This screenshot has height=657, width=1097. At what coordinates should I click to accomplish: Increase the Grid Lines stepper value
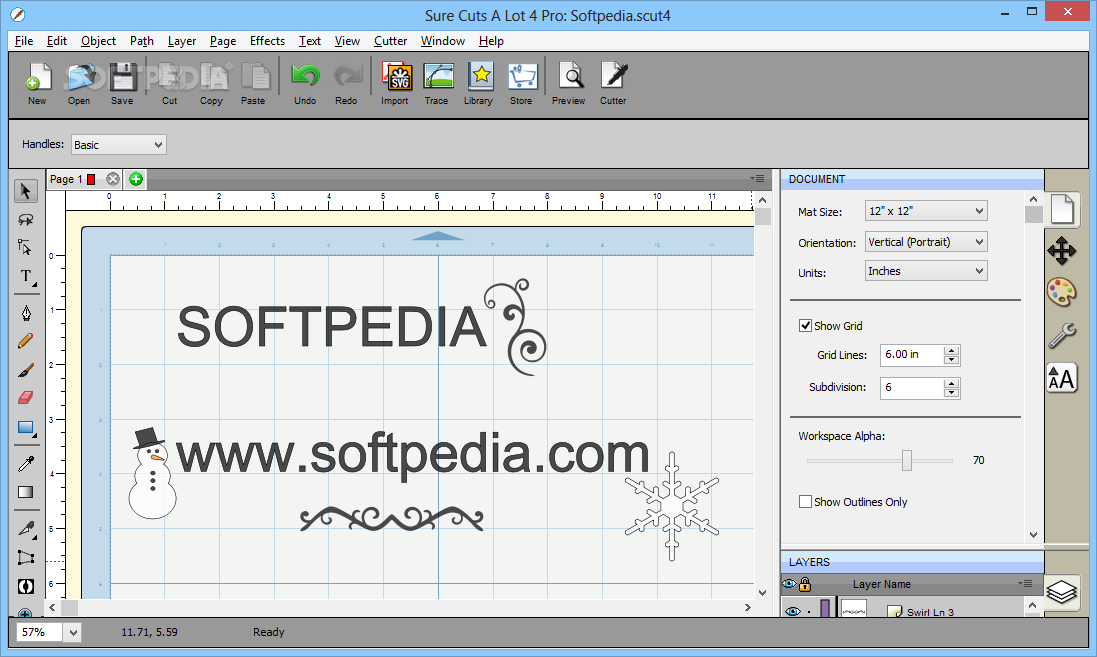(951, 351)
